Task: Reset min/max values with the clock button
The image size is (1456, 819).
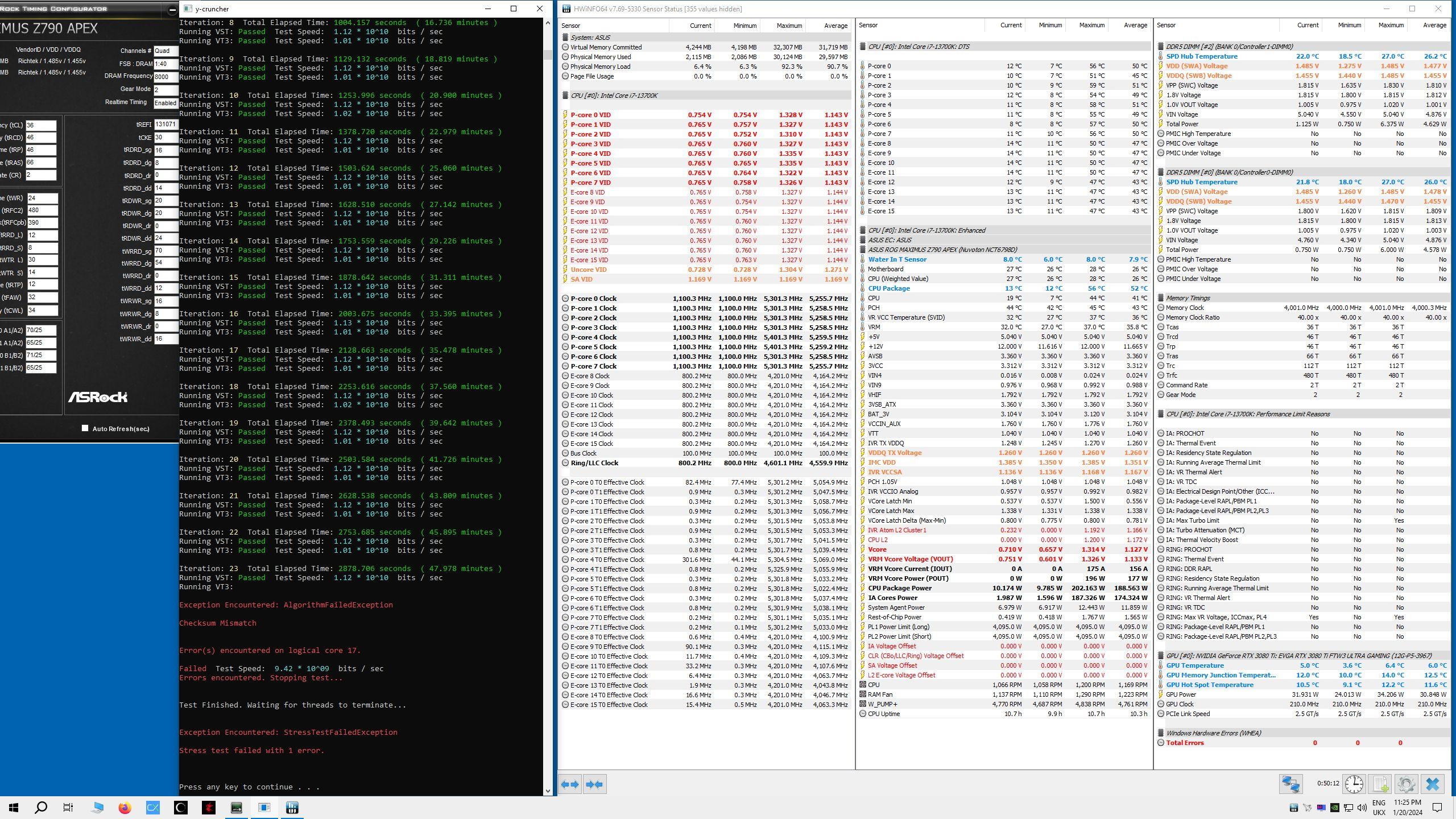Action: coord(1354,784)
